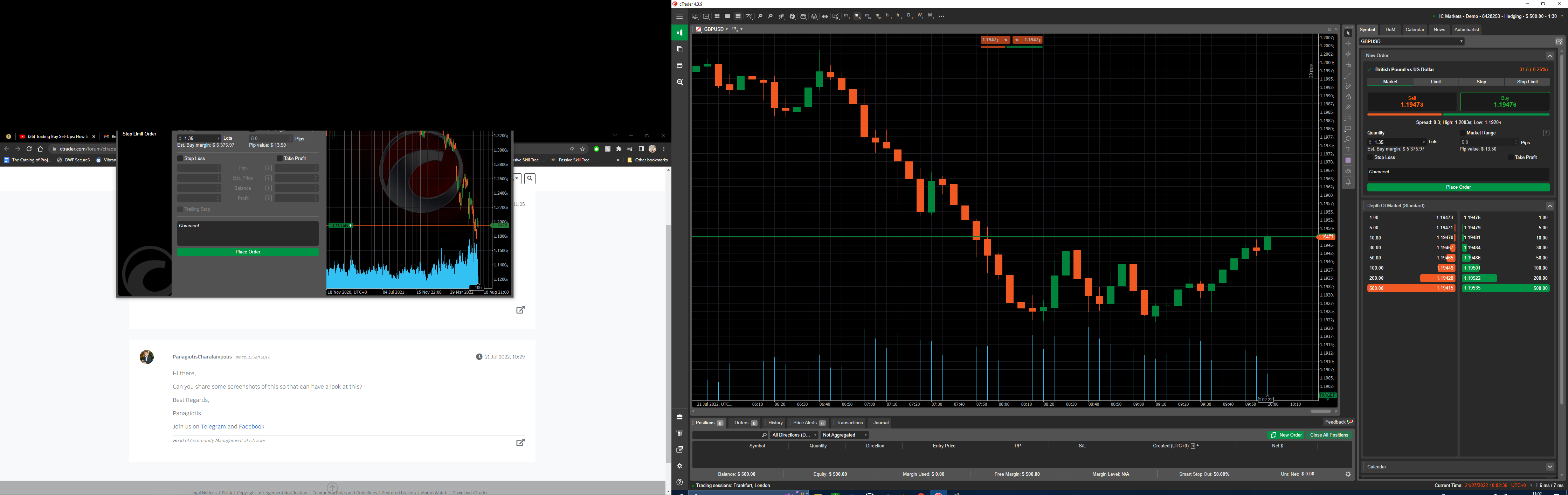Select the W1 weekly timeframe
The image size is (1568, 495).
920,16
